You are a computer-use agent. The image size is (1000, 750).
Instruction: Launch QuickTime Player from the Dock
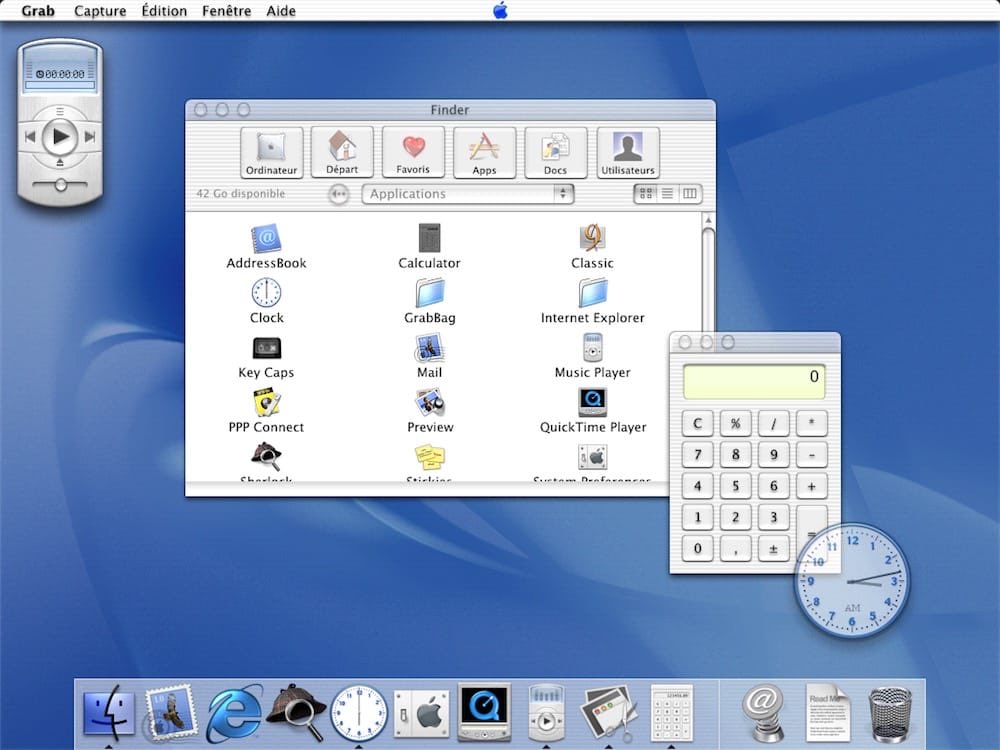(484, 712)
